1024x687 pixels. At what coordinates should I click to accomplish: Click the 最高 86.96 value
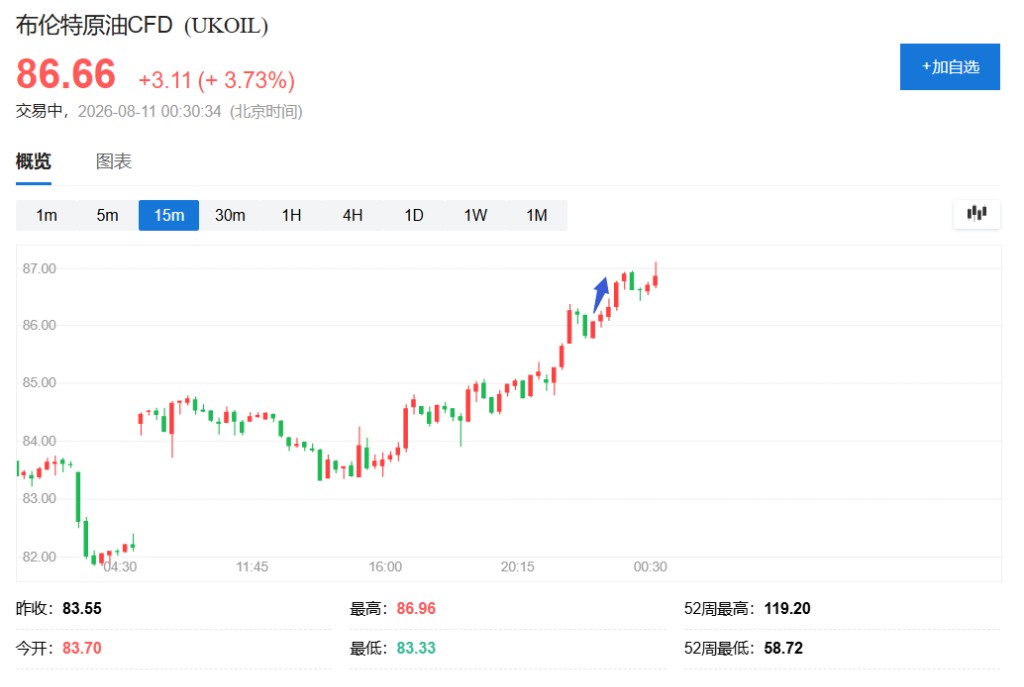[416, 608]
